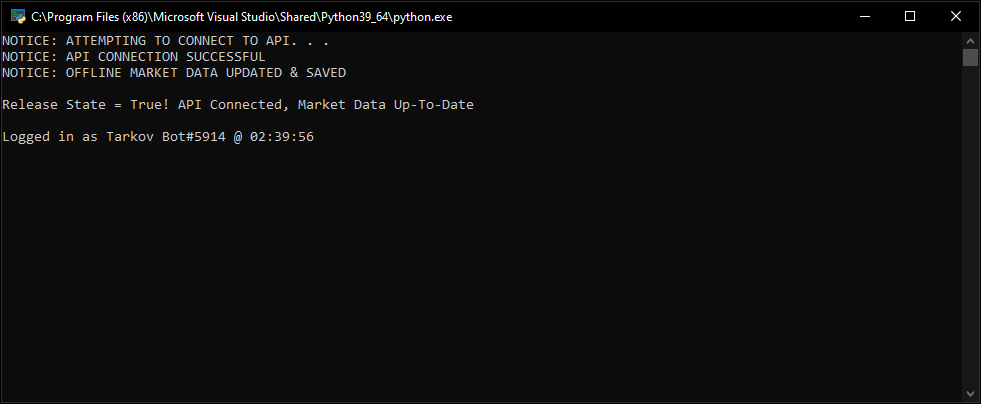
Task: Close the python.exe console window
Action: pos(956,16)
